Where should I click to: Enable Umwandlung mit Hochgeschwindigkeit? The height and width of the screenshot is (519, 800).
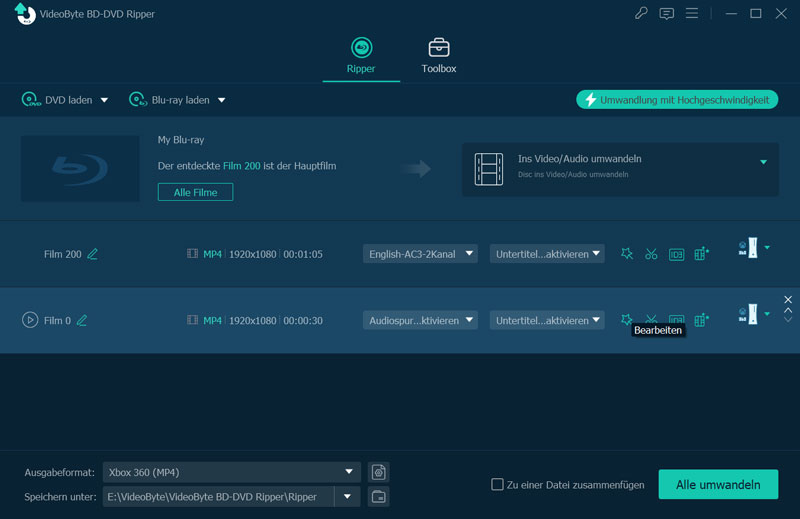click(677, 100)
